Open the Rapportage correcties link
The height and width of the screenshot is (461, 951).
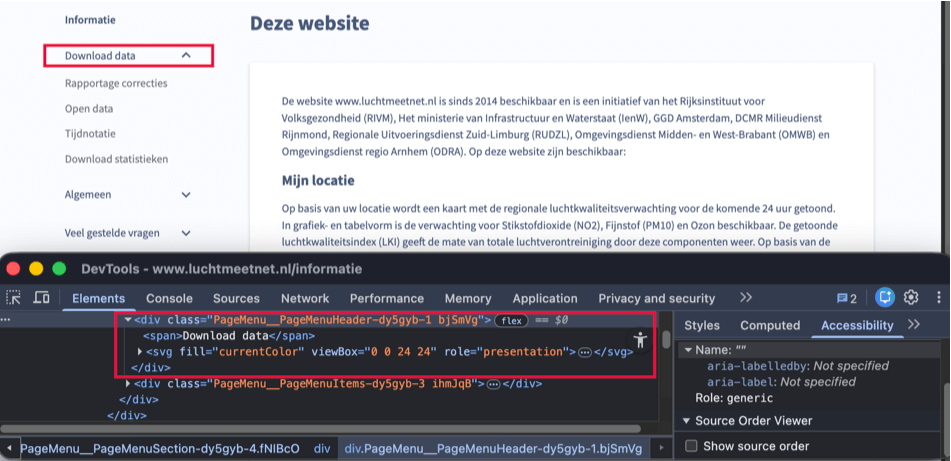tap(116, 83)
